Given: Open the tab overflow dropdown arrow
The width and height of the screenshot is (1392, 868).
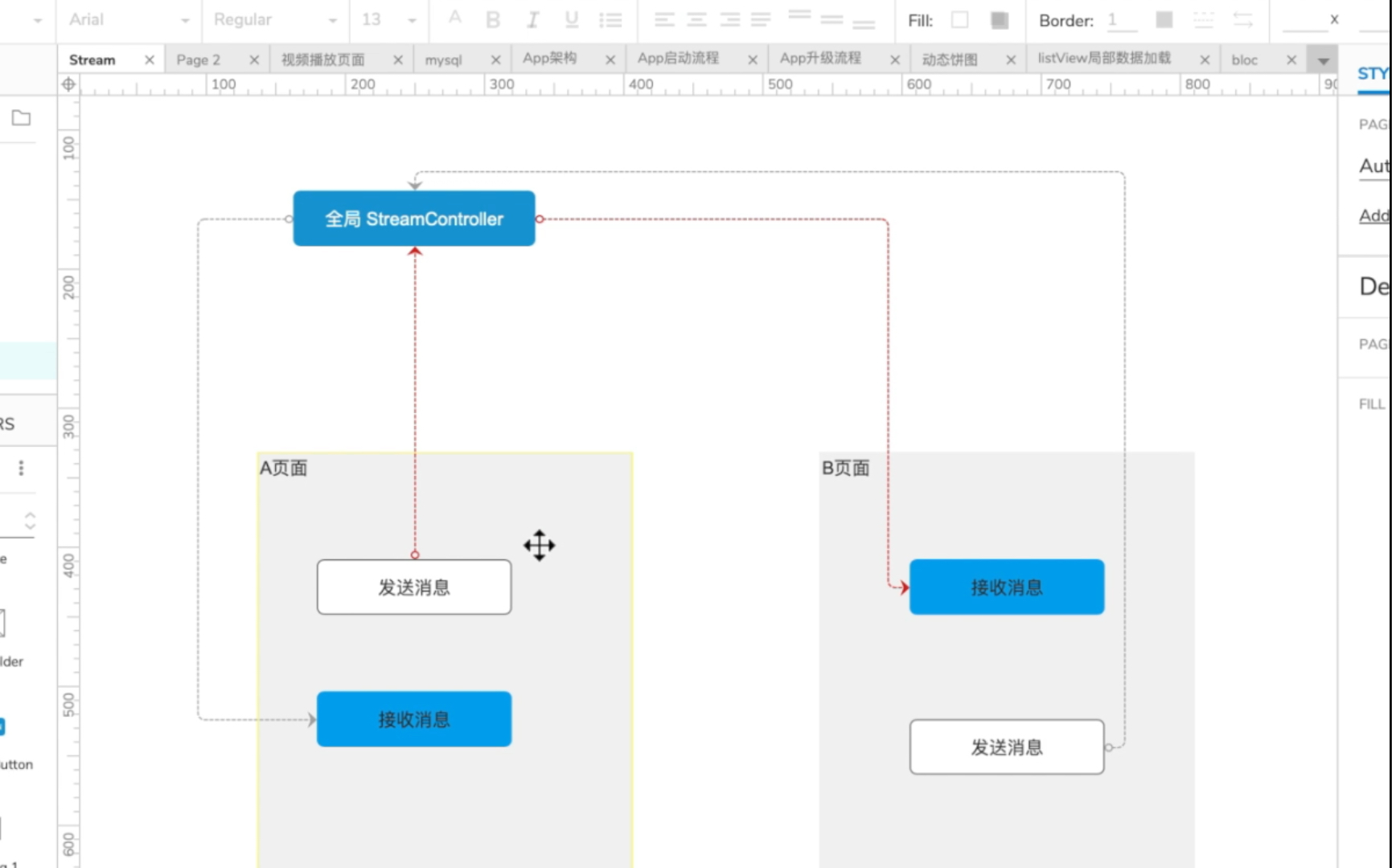Looking at the screenshot, I should pos(1323,59).
